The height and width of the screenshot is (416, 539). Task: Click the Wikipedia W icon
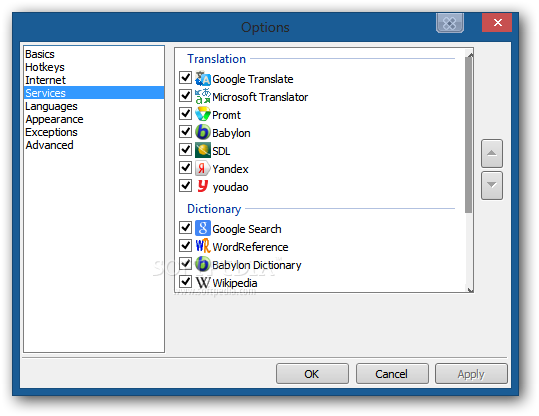(203, 282)
